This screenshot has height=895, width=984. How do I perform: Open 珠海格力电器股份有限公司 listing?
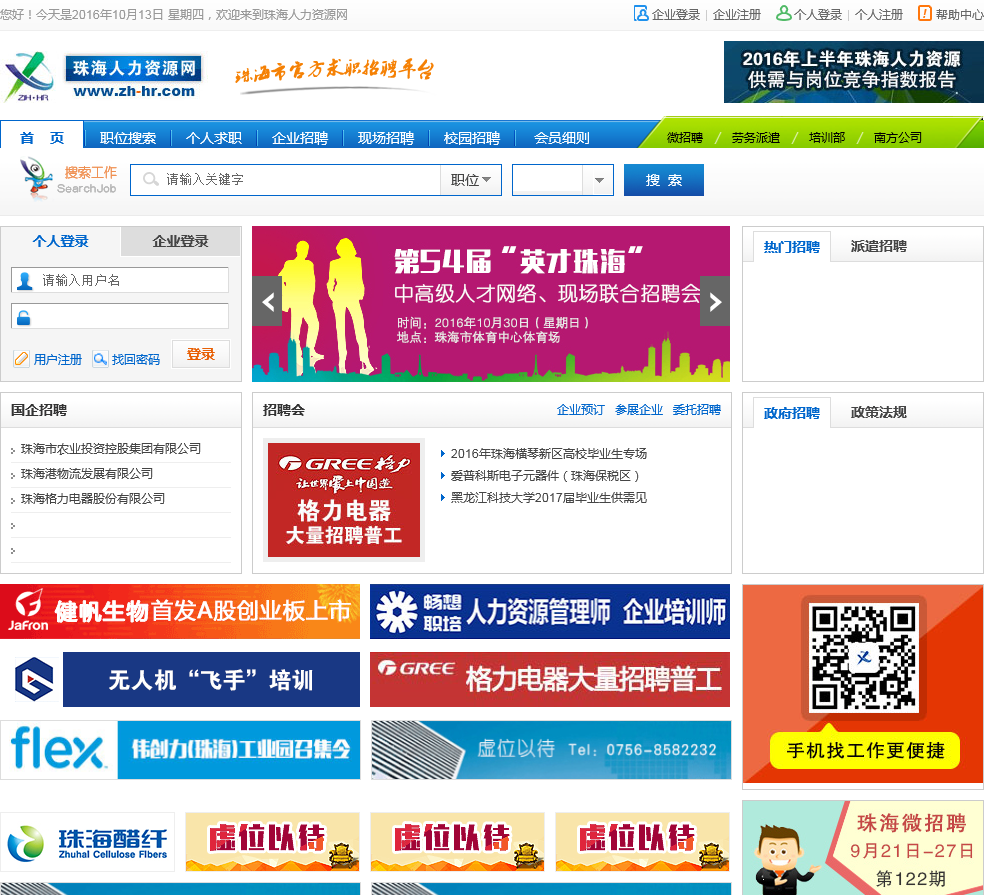(93, 499)
